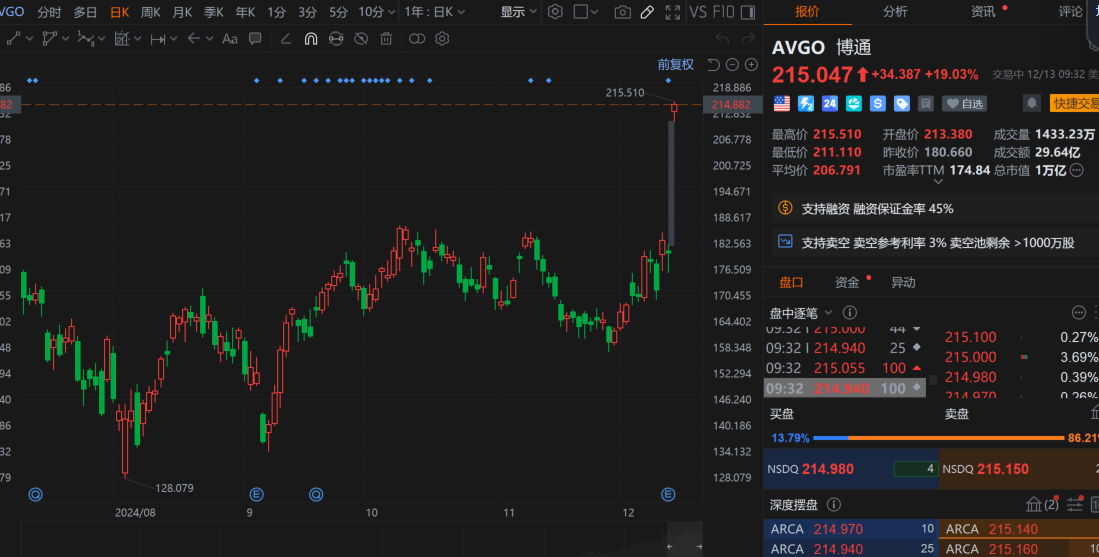The width and height of the screenshot is (1099, 557).
Task: Click the overlapping circles compare icon
Action: pos(417,39)
